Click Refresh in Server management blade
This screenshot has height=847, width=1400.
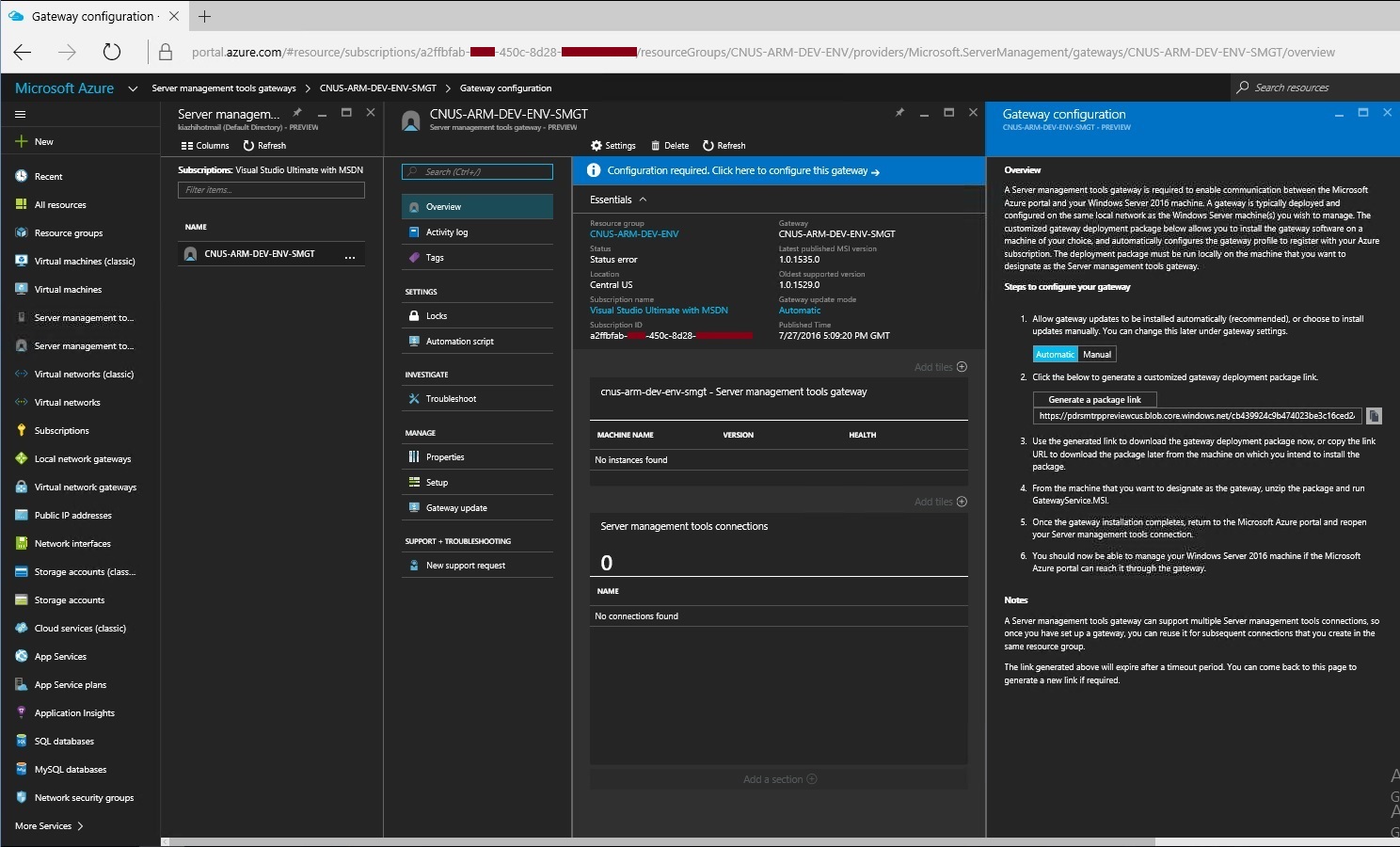pyautogui.click(x=264, y=146)
